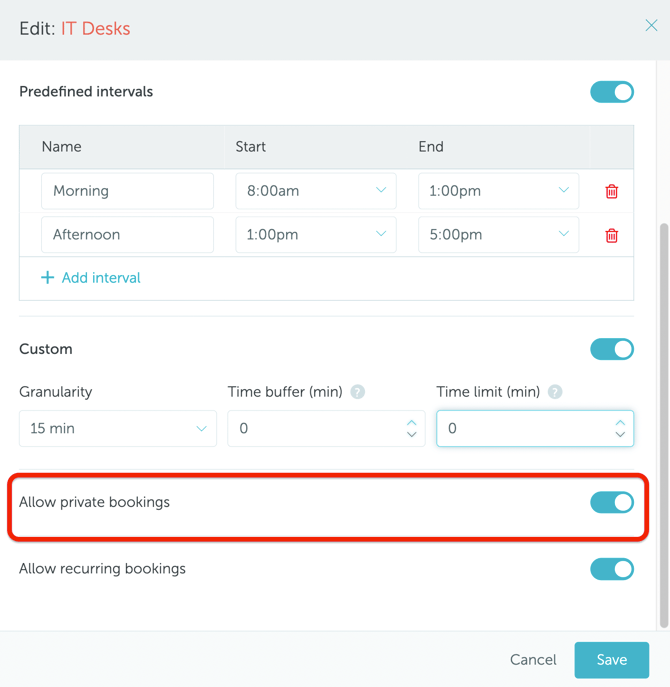Open Afternoon start time dropdown

click(315, 235)
